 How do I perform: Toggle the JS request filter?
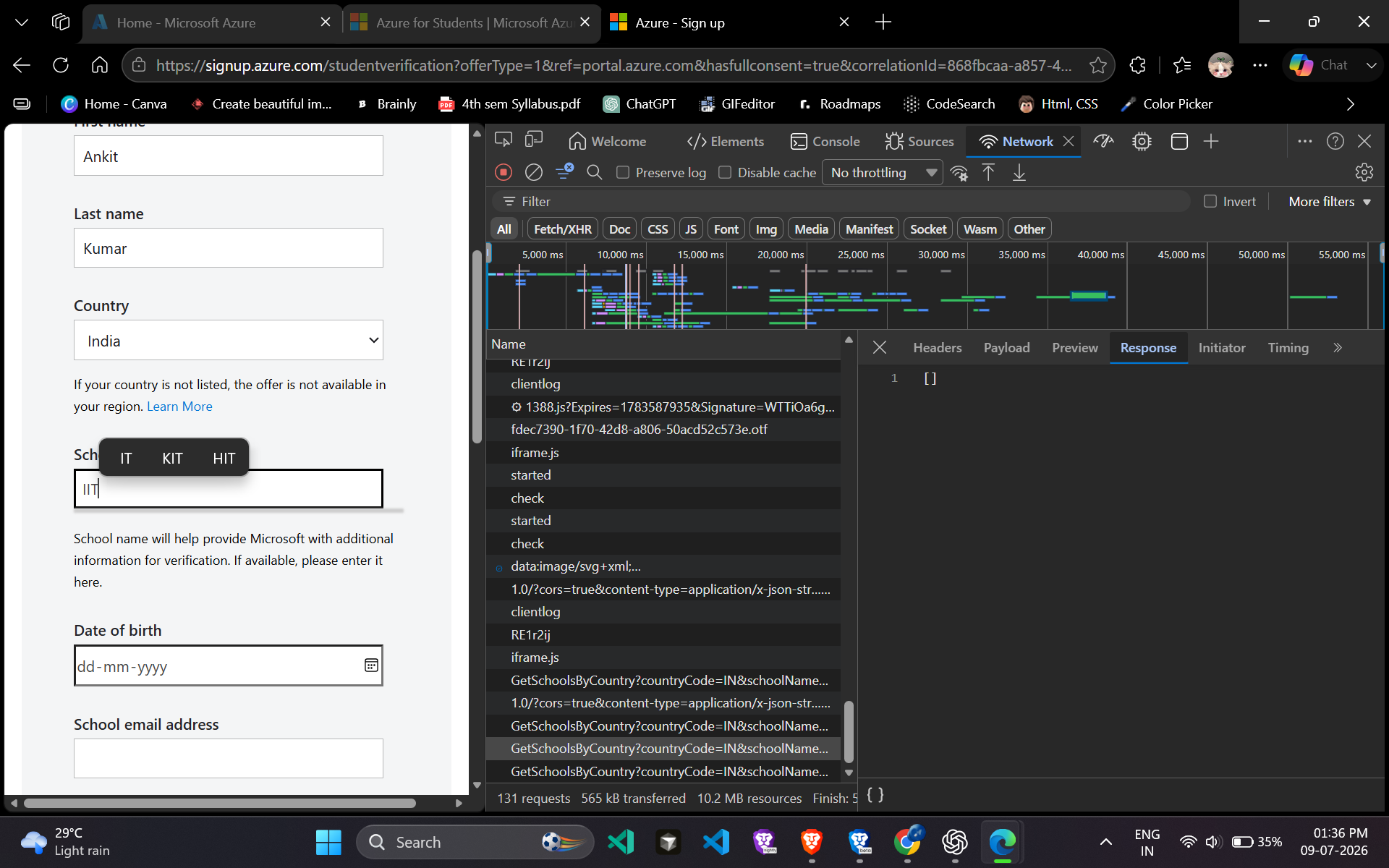[x=691, y=229]
